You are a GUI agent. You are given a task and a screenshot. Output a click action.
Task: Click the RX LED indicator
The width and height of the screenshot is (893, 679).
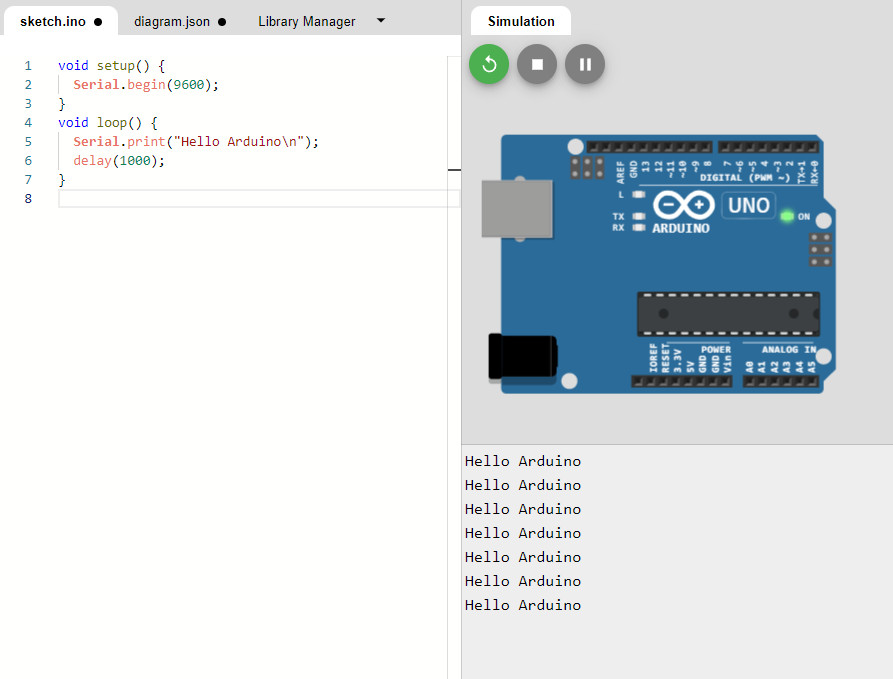[x=638, y=228]
